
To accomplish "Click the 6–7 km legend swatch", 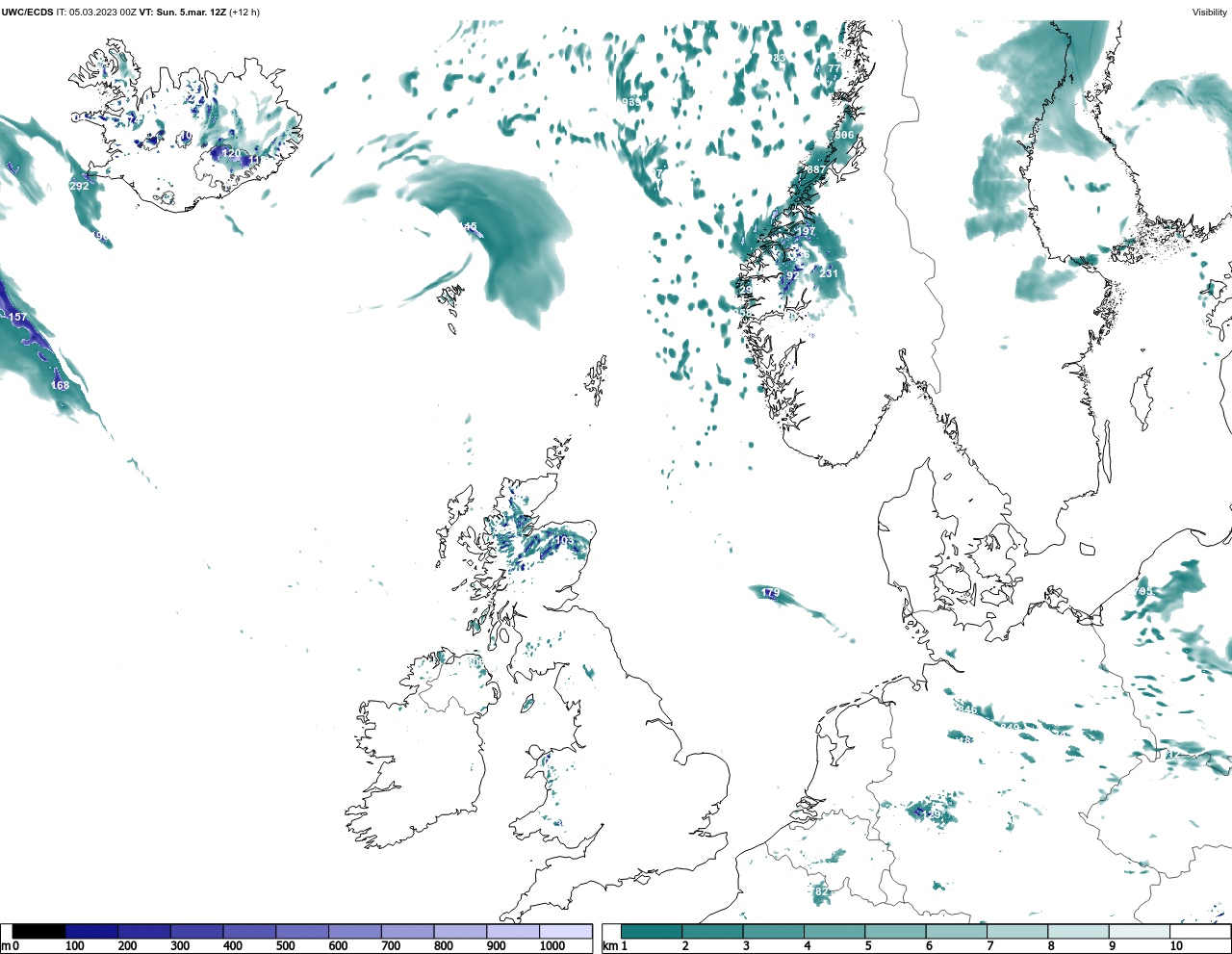I will (957, 932).
